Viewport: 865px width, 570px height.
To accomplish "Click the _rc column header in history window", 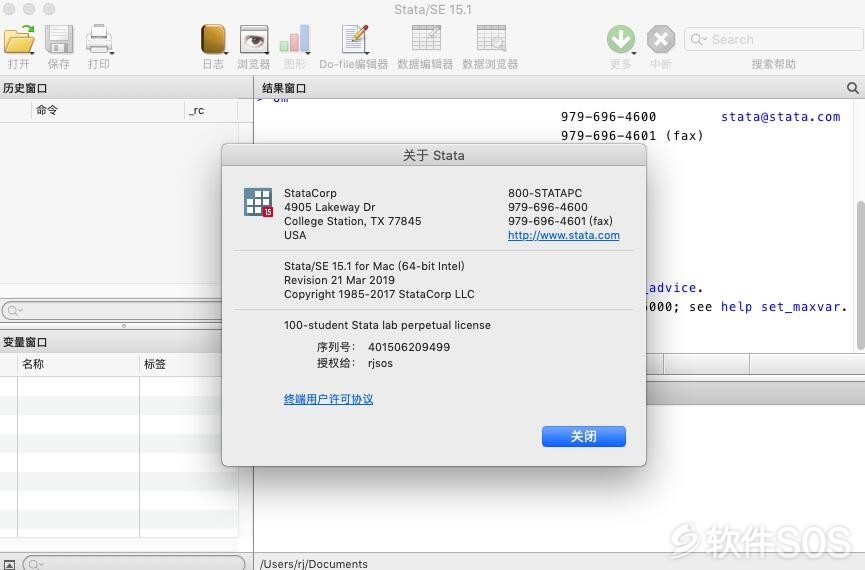I will pyautogui.click(x=211, y=110).
